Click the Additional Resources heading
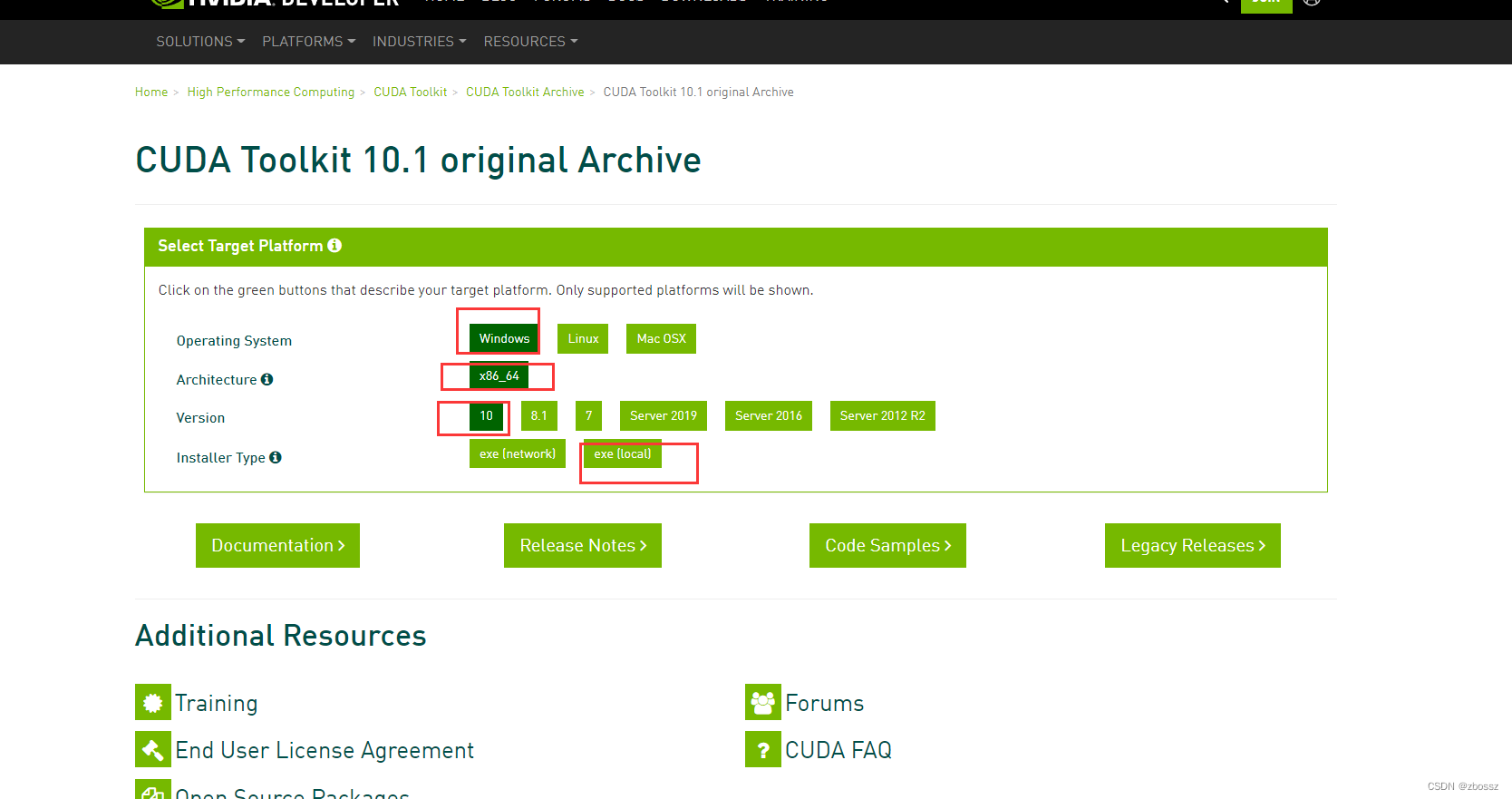 [x=281, y=636]
